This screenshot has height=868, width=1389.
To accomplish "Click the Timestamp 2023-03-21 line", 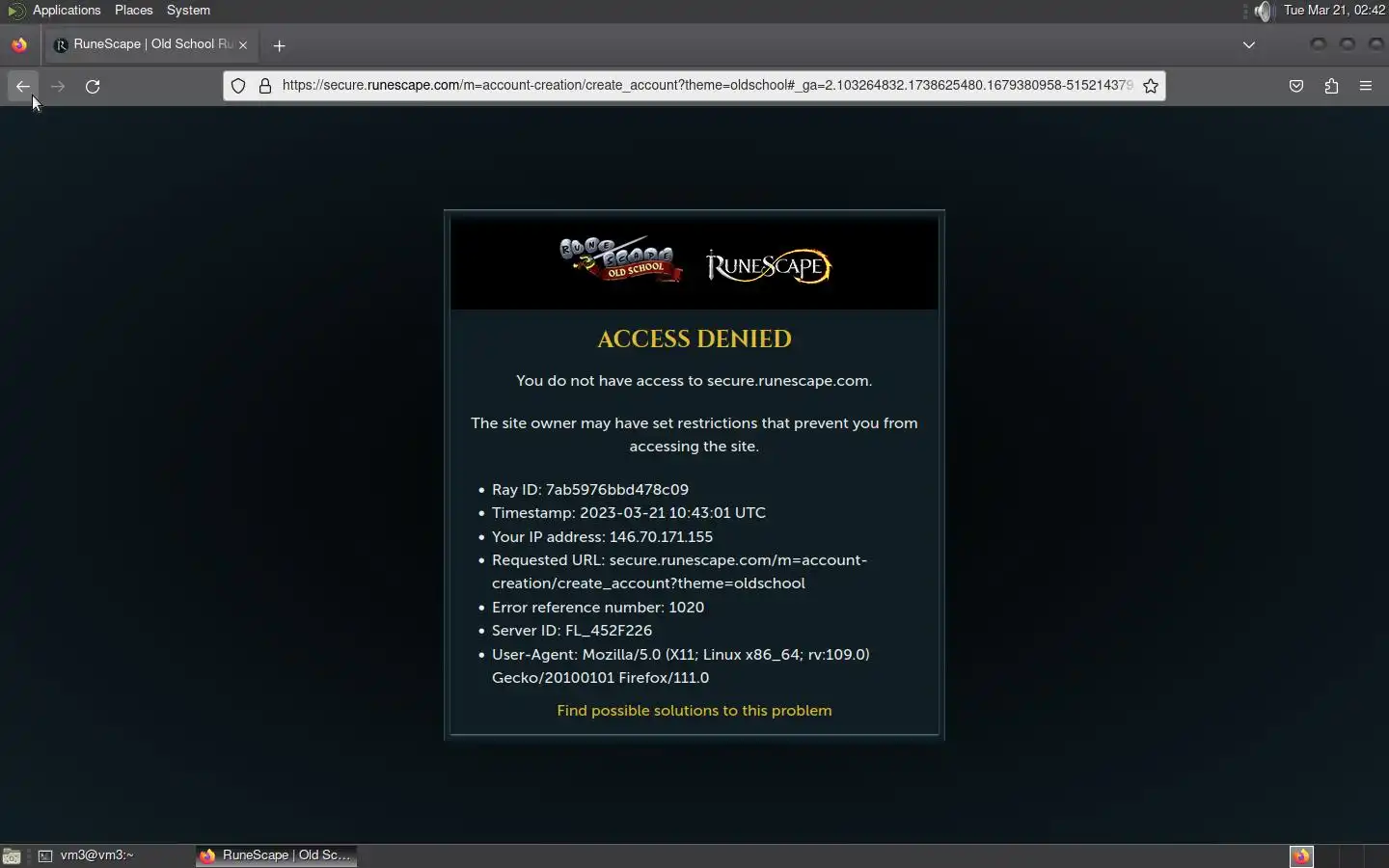I will click(x=629, y=513).
